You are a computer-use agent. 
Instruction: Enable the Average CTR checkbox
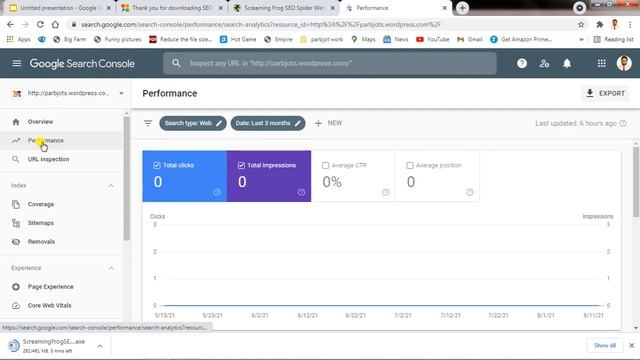click(325, 165)
